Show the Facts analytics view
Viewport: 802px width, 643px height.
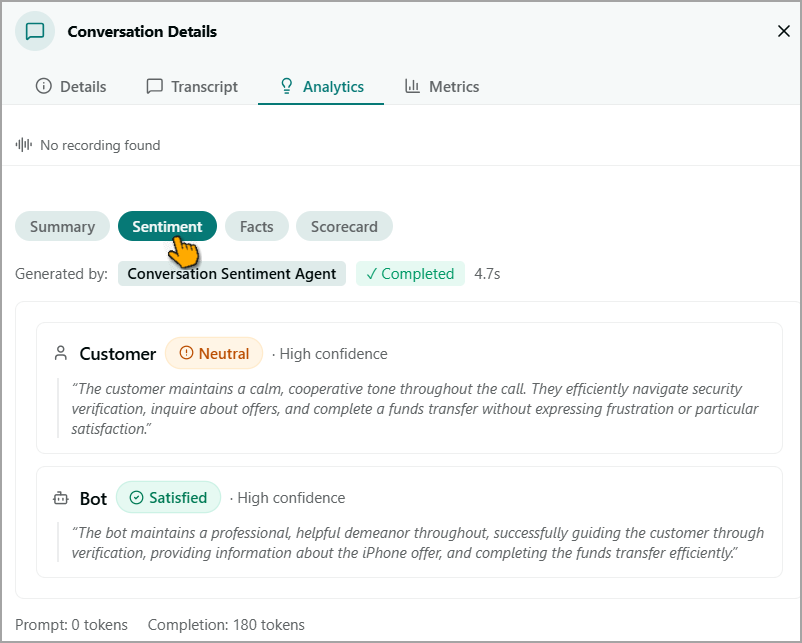pos(257,226)
